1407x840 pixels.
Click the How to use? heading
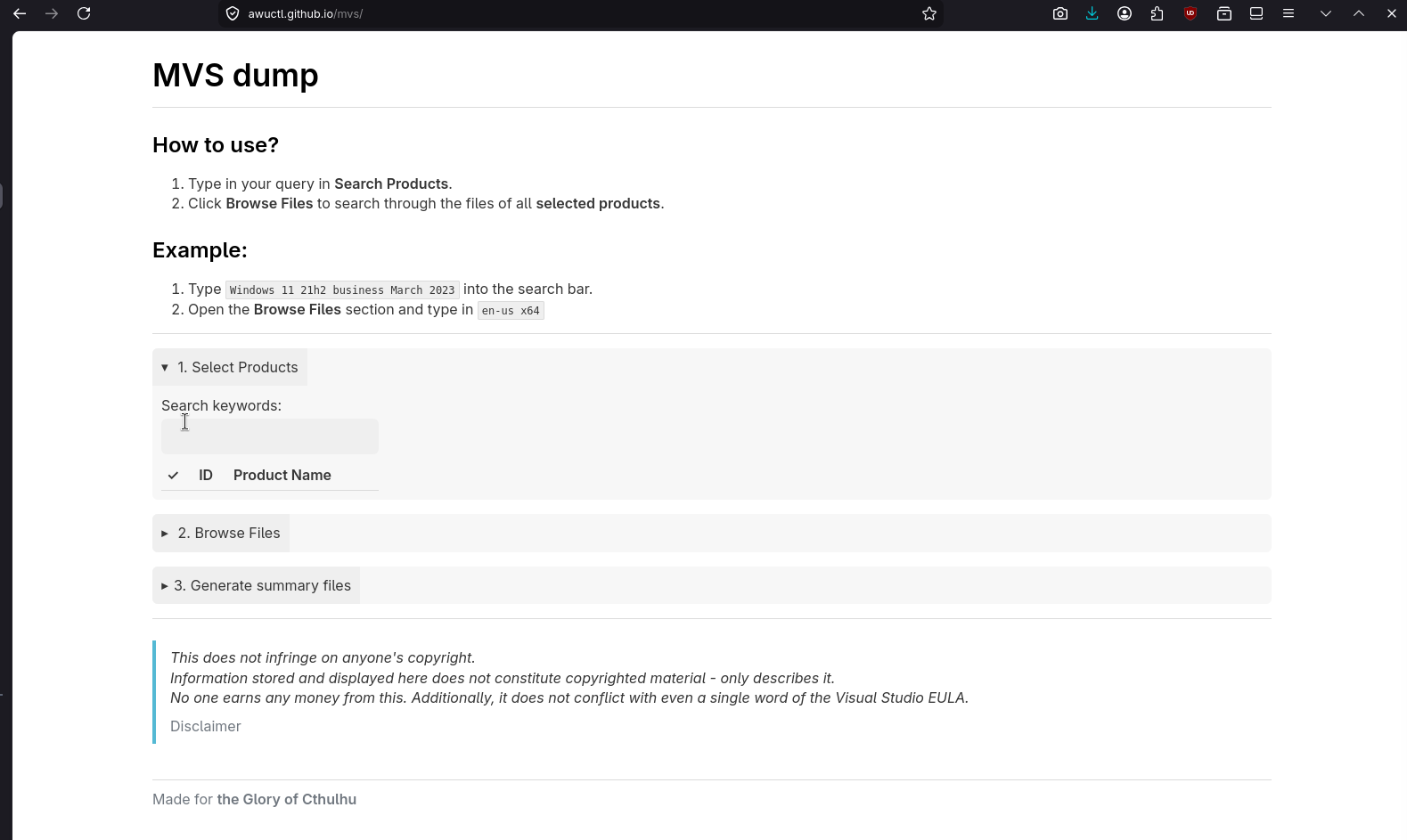tap(216, 144)
